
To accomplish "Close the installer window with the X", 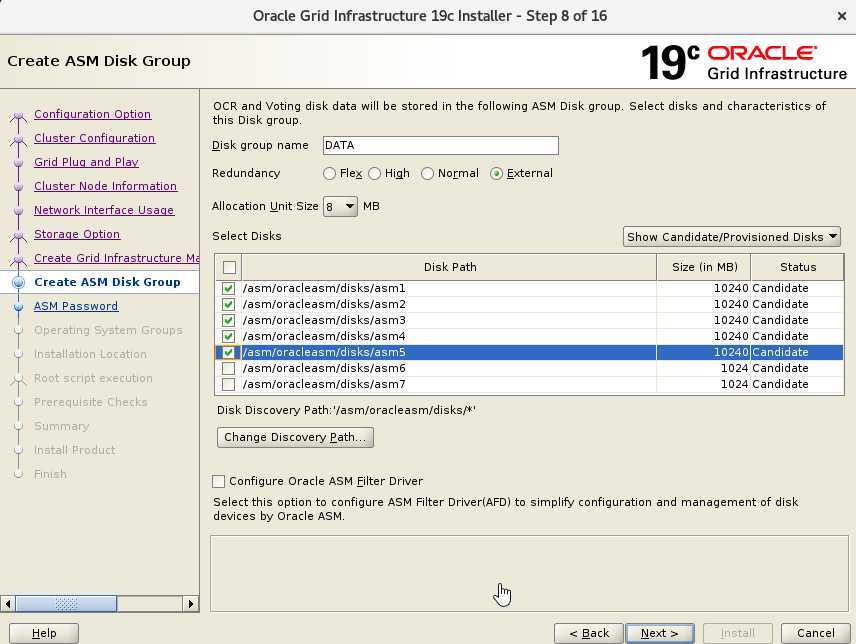I will (x=841, y=16).
